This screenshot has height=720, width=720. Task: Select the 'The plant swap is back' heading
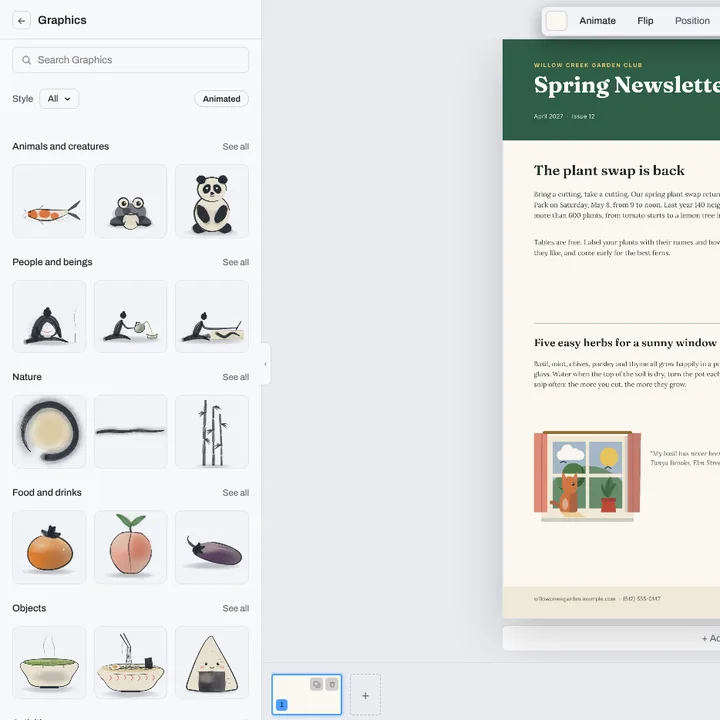tap(609, 170)
